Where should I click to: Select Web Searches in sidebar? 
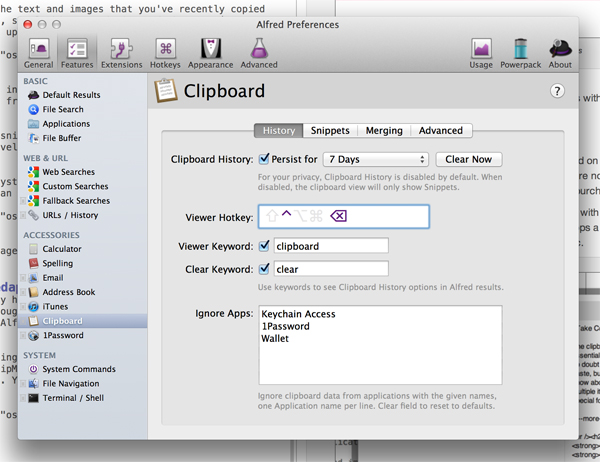[x=61, y=172]
